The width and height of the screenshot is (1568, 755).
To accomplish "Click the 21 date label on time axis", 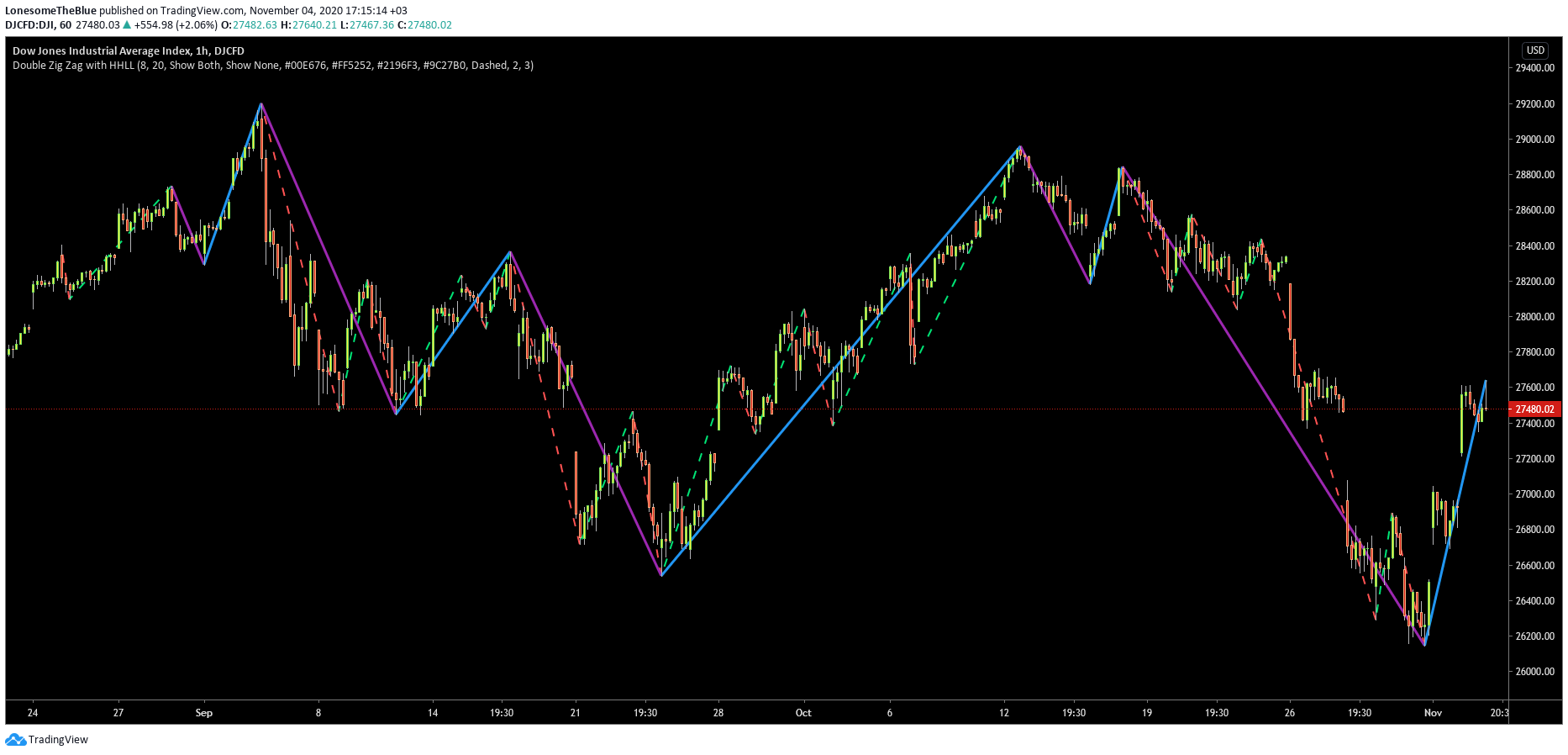I will tap(576, 713).
